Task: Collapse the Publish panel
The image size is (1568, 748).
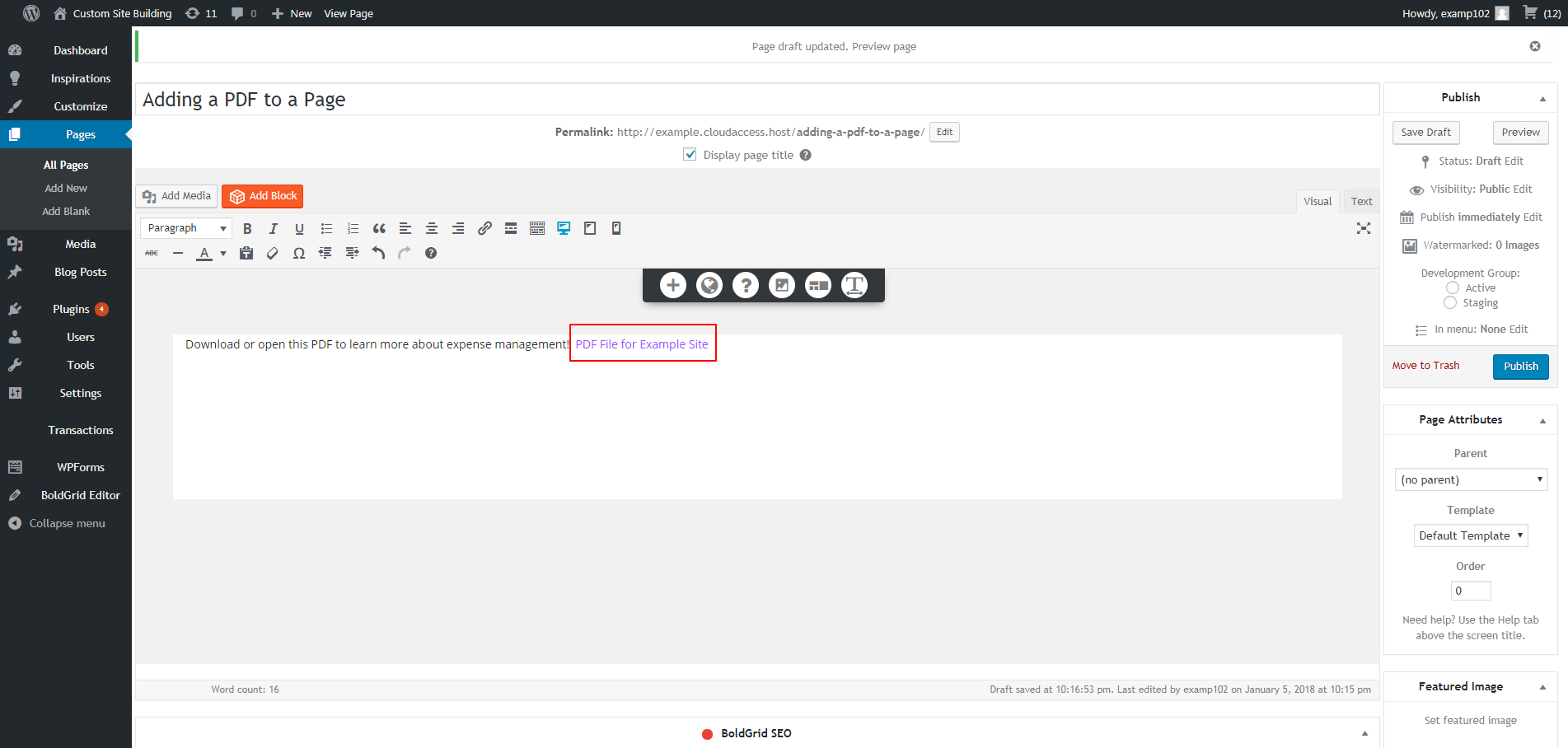Action: (1542, 98)
